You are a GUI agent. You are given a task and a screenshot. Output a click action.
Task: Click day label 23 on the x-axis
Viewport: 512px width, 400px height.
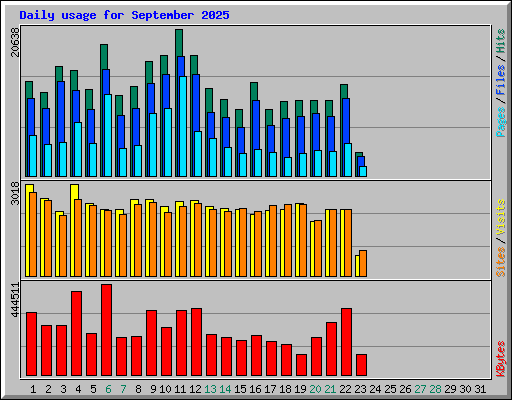360,389
